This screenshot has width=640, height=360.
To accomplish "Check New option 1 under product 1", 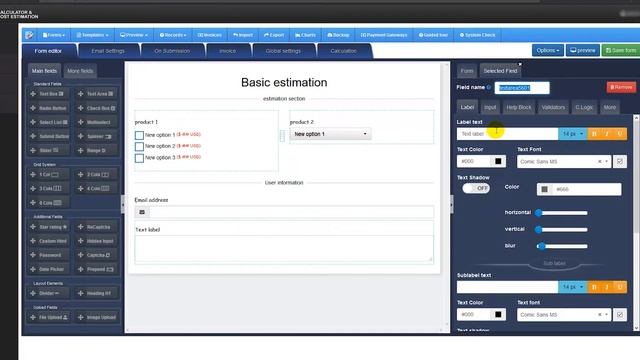I will point(139,135).
